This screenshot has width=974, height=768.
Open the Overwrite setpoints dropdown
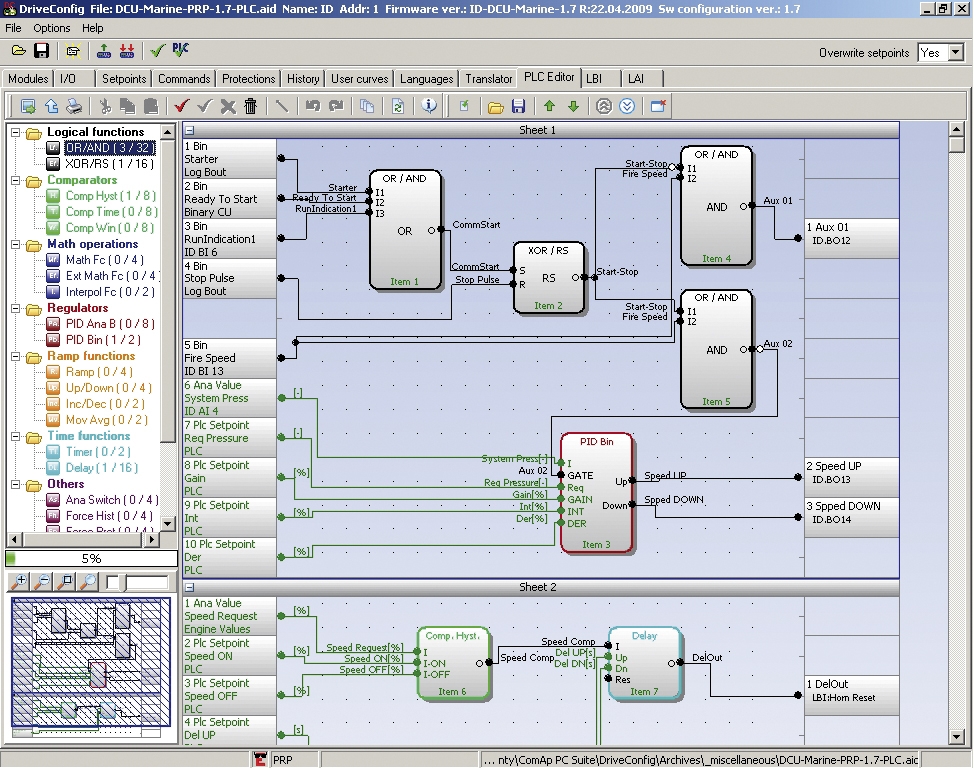pyautogui.click(x=955, y=52)
